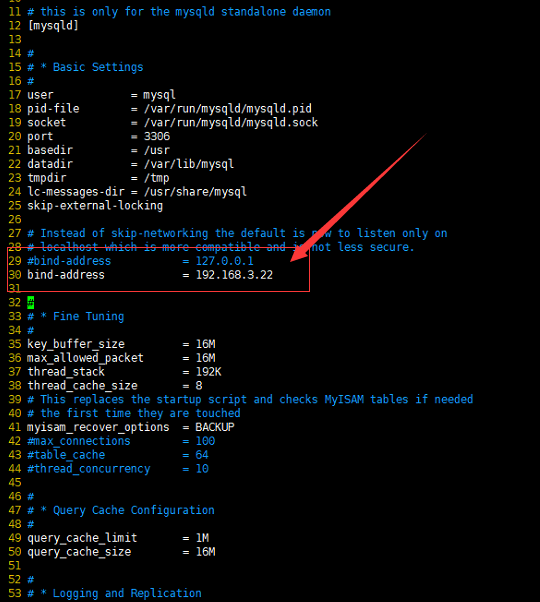
Task: Click commented '#max_connections' setting
Action: (79, 441)
